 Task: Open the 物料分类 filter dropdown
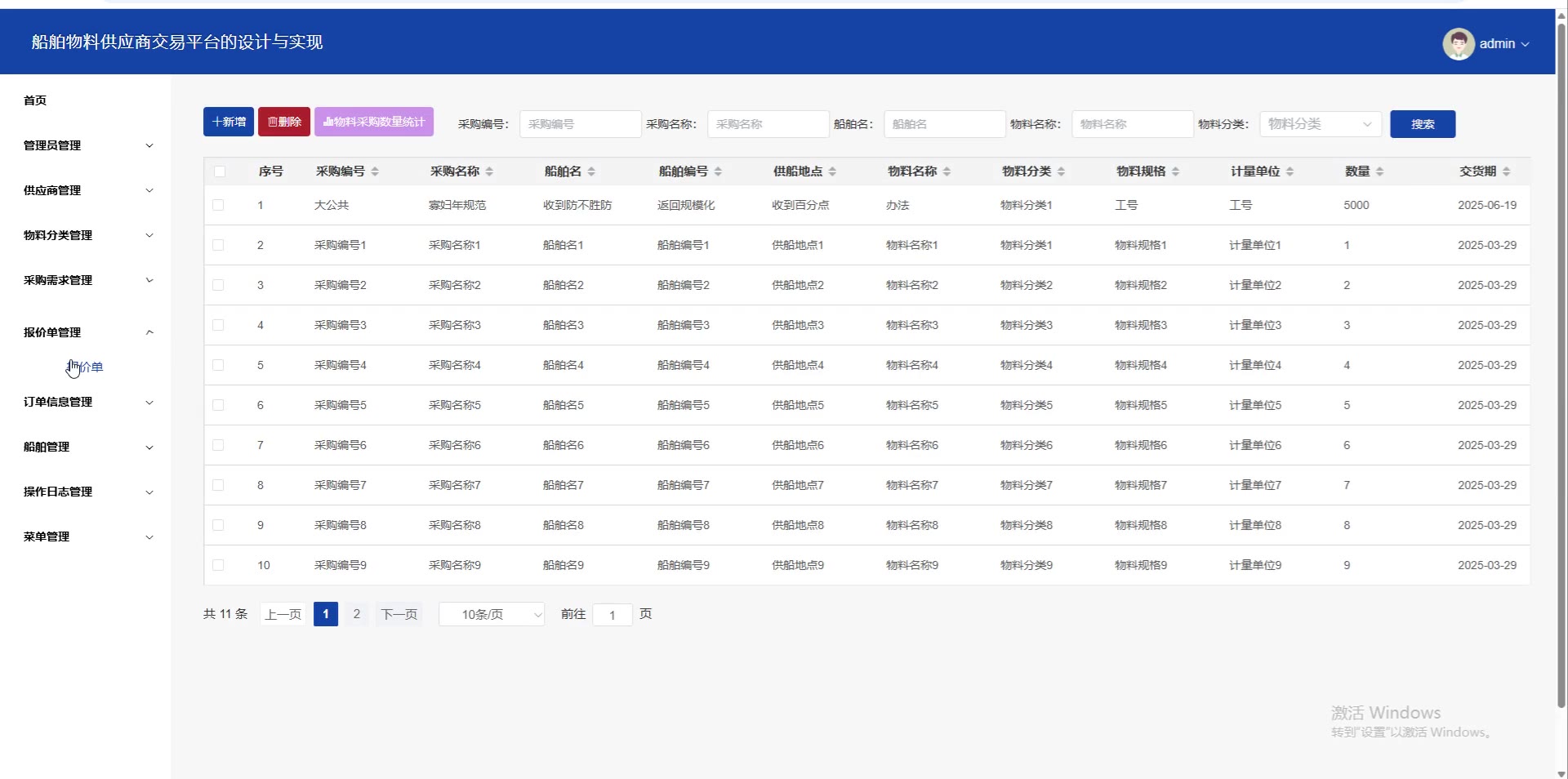[x=1320, y=124]
